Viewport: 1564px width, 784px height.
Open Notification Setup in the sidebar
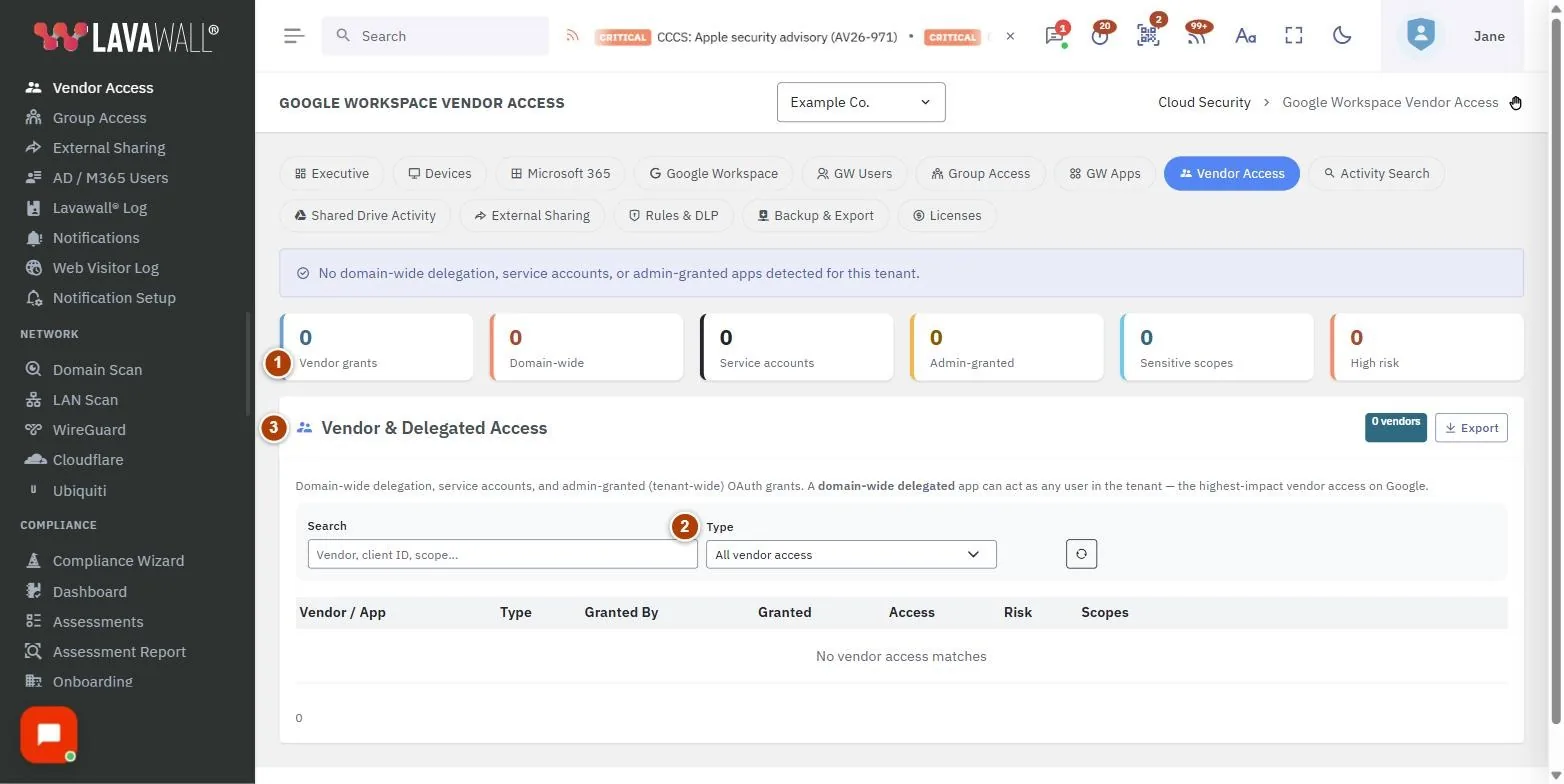tap(113, 298)
